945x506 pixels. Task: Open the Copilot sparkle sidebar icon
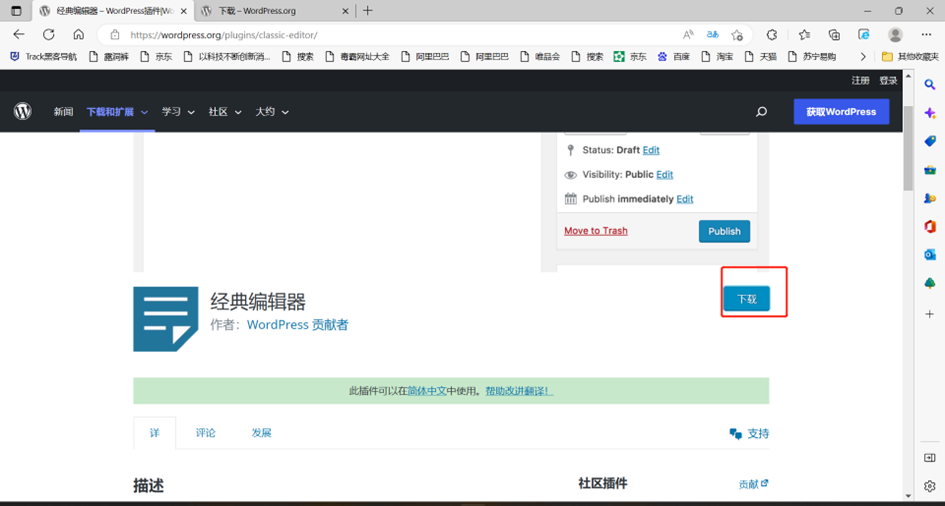tap(930, 113)
